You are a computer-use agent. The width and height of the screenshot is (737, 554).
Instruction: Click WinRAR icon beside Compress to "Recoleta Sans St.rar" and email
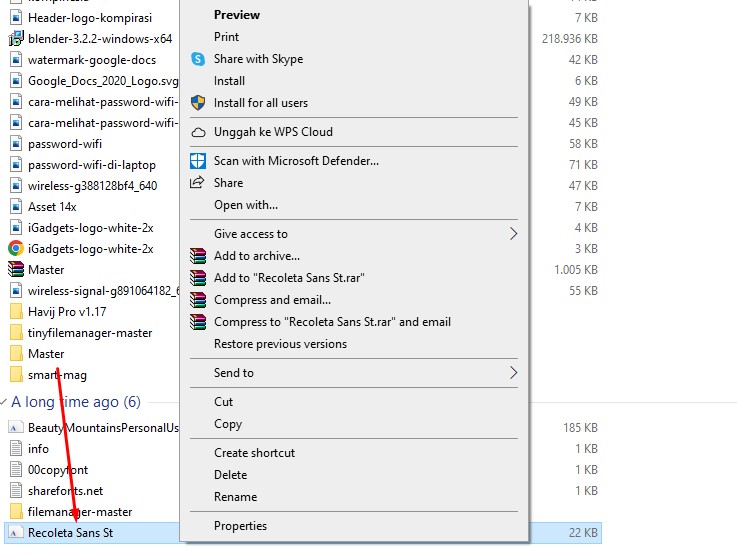pyautogui.click(x=198, y=322)
